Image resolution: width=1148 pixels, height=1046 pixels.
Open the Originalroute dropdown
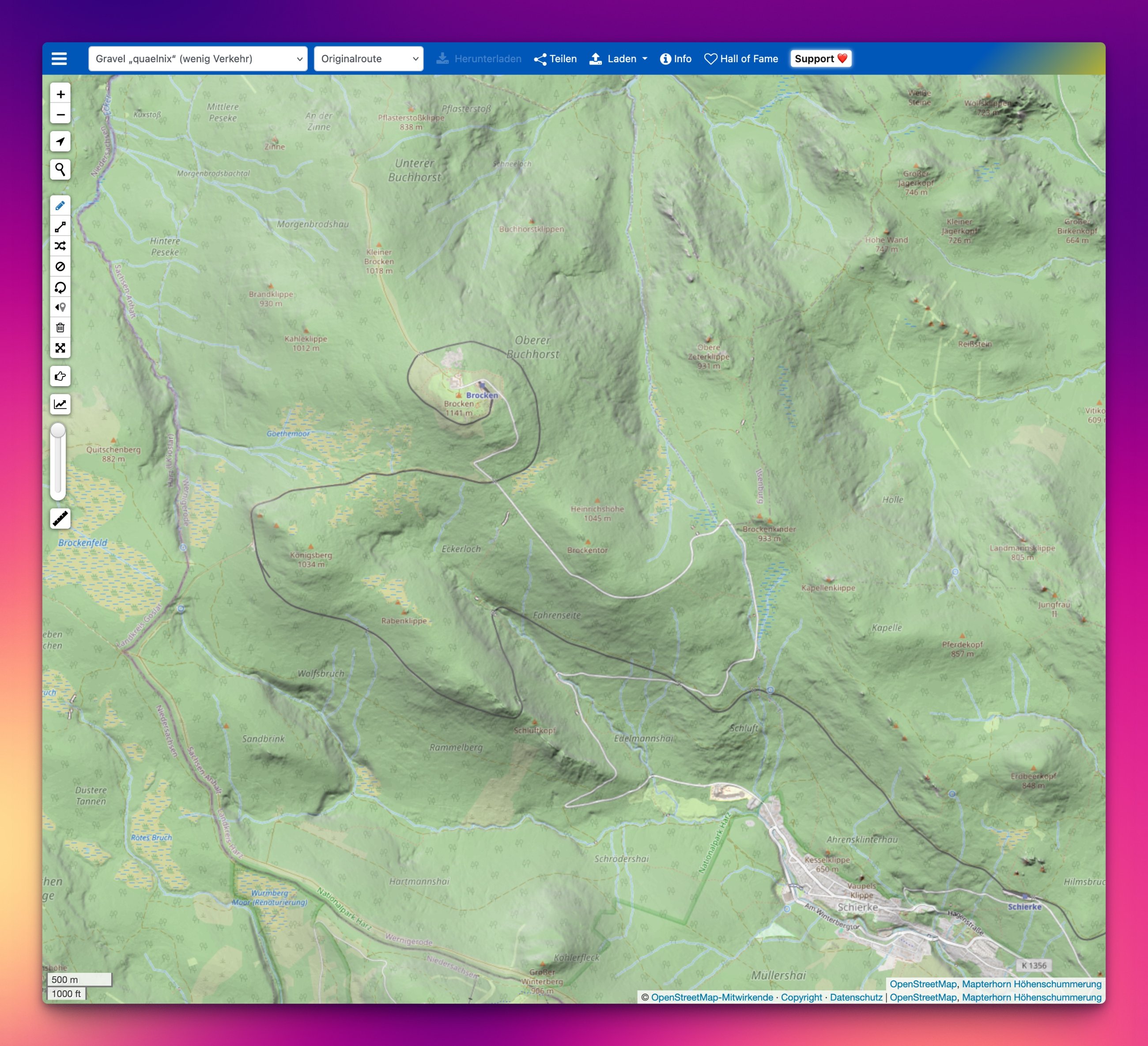pos(368,59)
